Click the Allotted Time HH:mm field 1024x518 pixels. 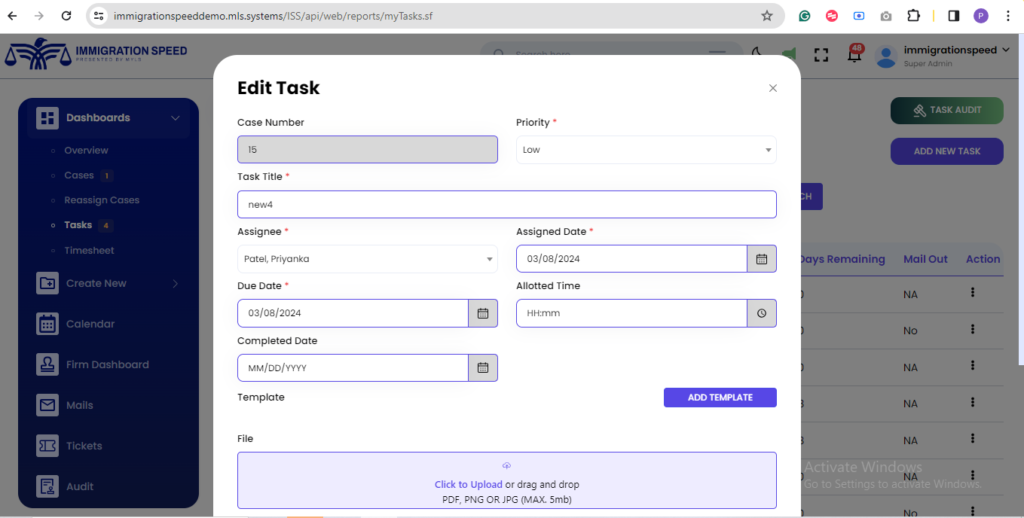tap(632, 313)
